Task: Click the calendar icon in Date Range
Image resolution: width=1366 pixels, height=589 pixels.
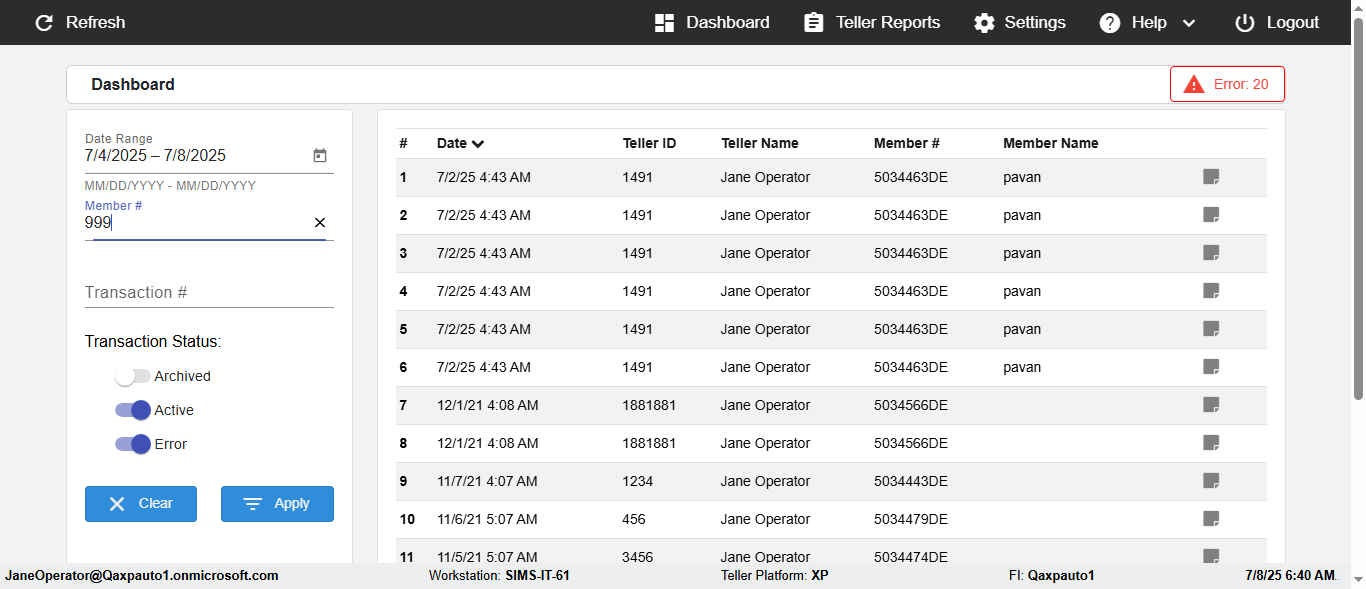Action: 320,156
